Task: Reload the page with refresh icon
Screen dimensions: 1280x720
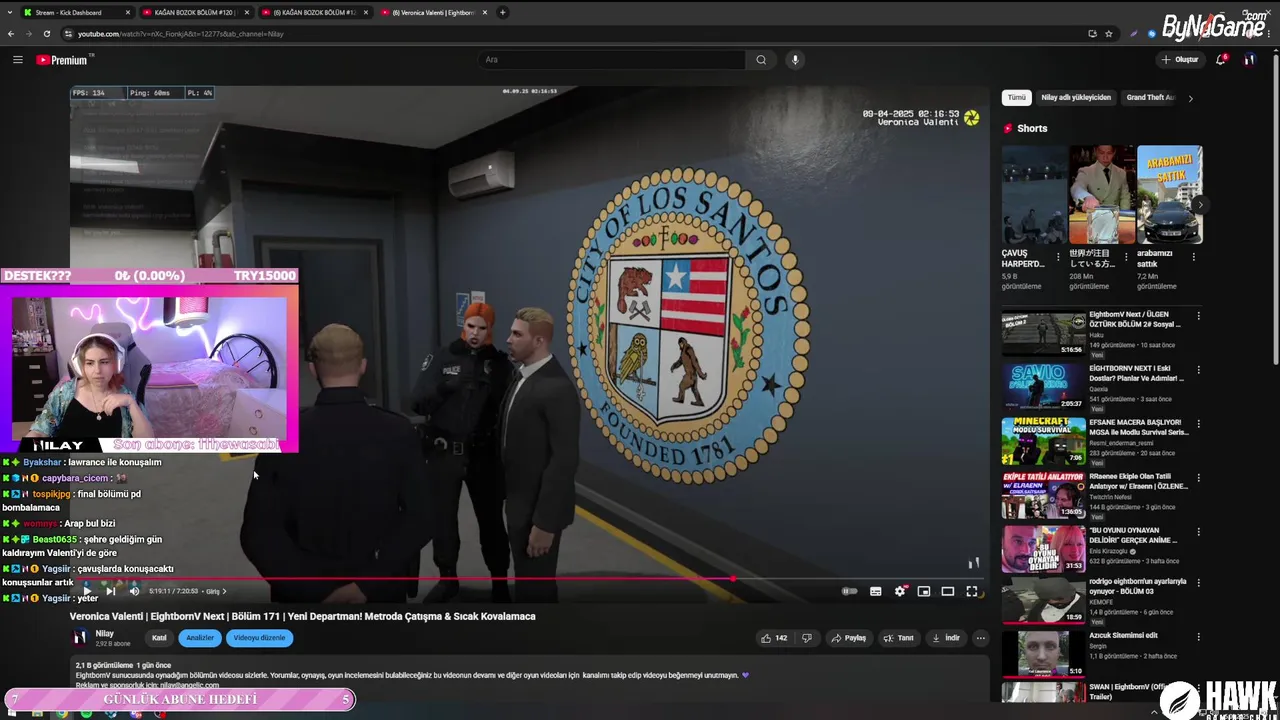Action: 47,34
